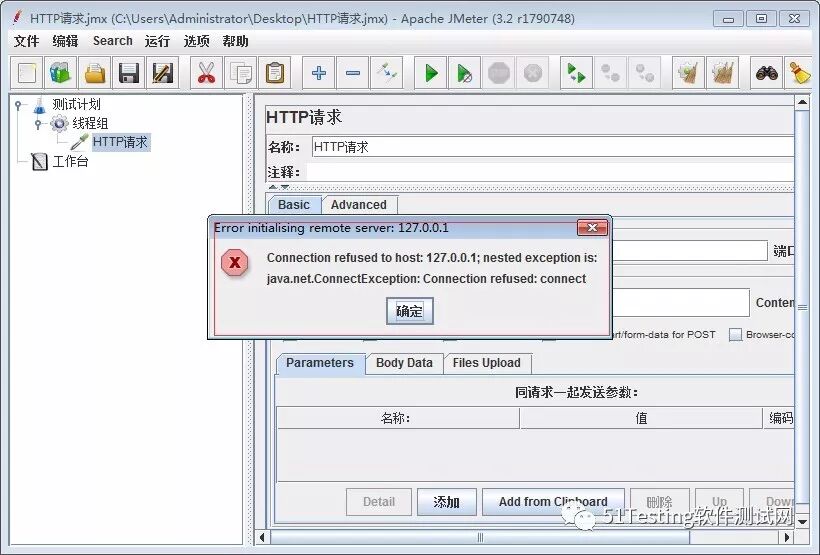Click Remote Stop All icon
Screen dimensions: 820x555
tap(610, 73)
